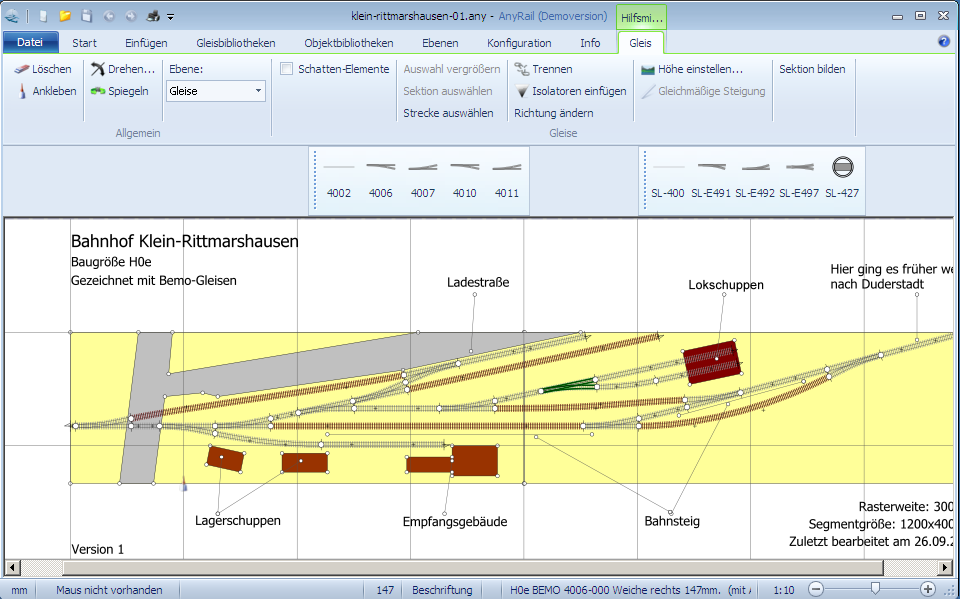The image size is (960, 599).
Task: Open the Datei file menu
Action: click(x=30, y=43)
